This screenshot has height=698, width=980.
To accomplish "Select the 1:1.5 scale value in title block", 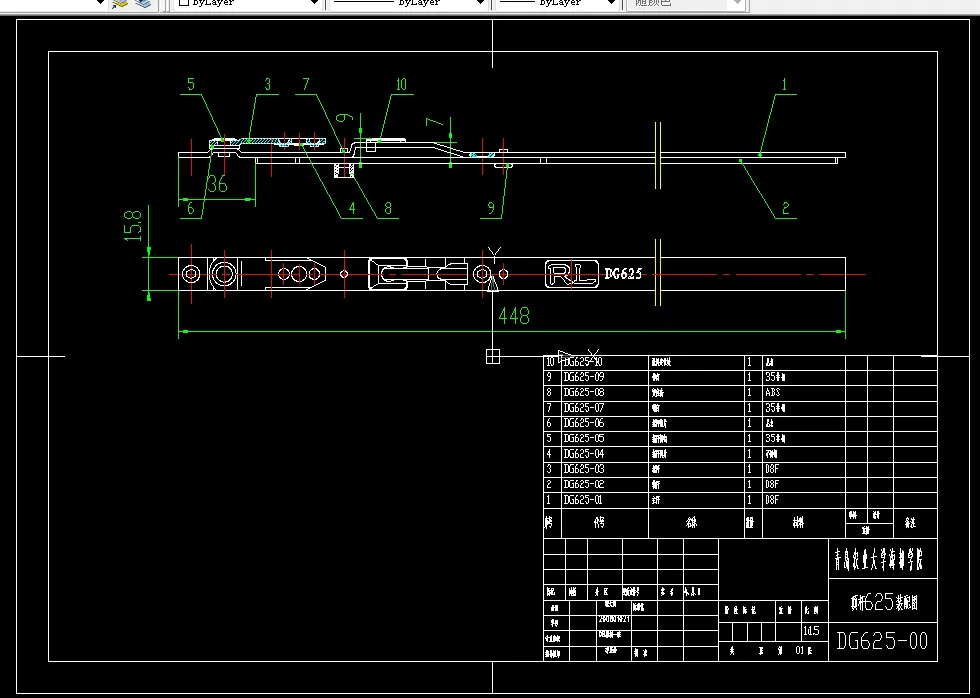I will (x=811, y=631).
